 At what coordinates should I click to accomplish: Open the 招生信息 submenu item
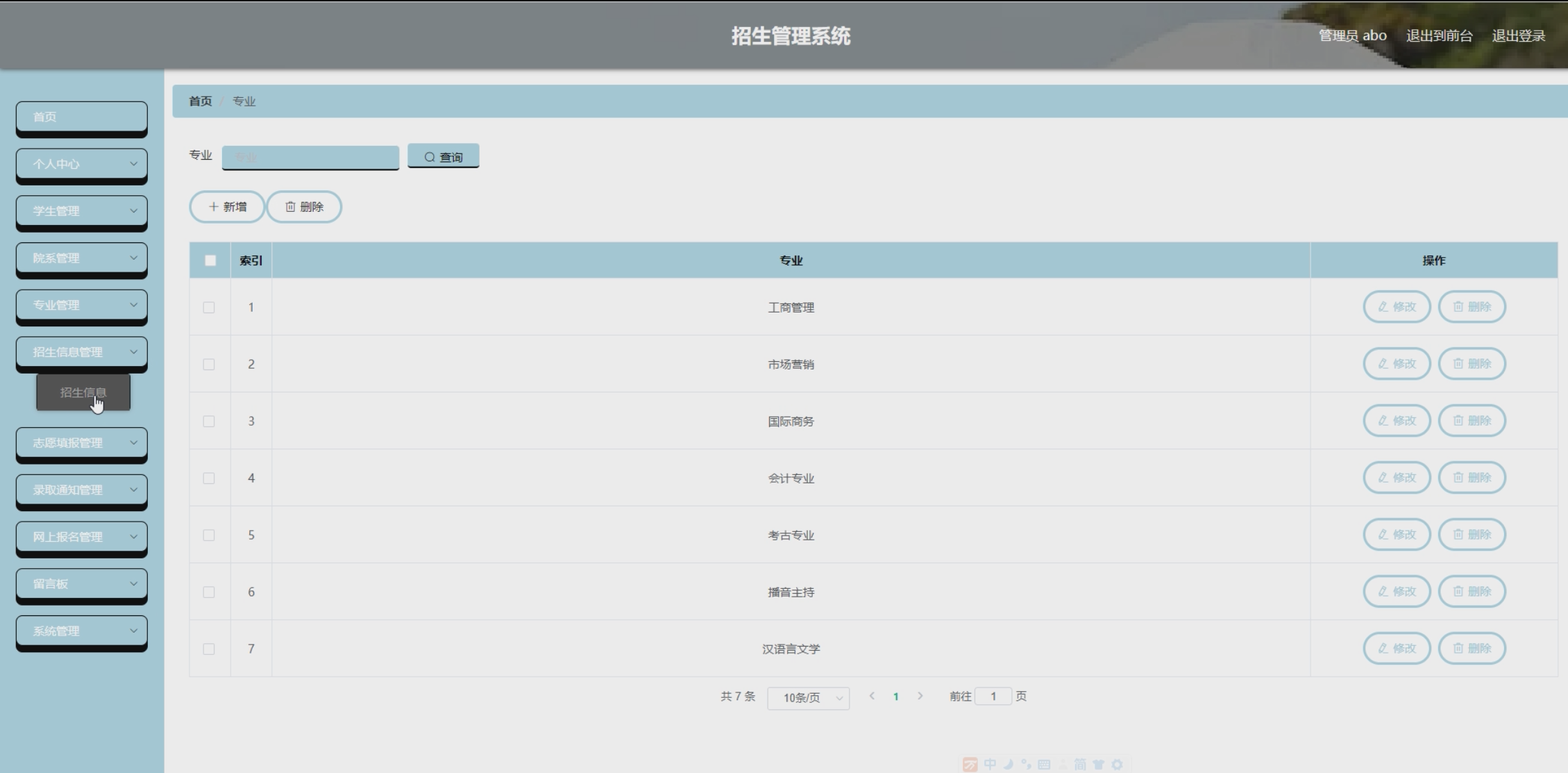(83, 392)
